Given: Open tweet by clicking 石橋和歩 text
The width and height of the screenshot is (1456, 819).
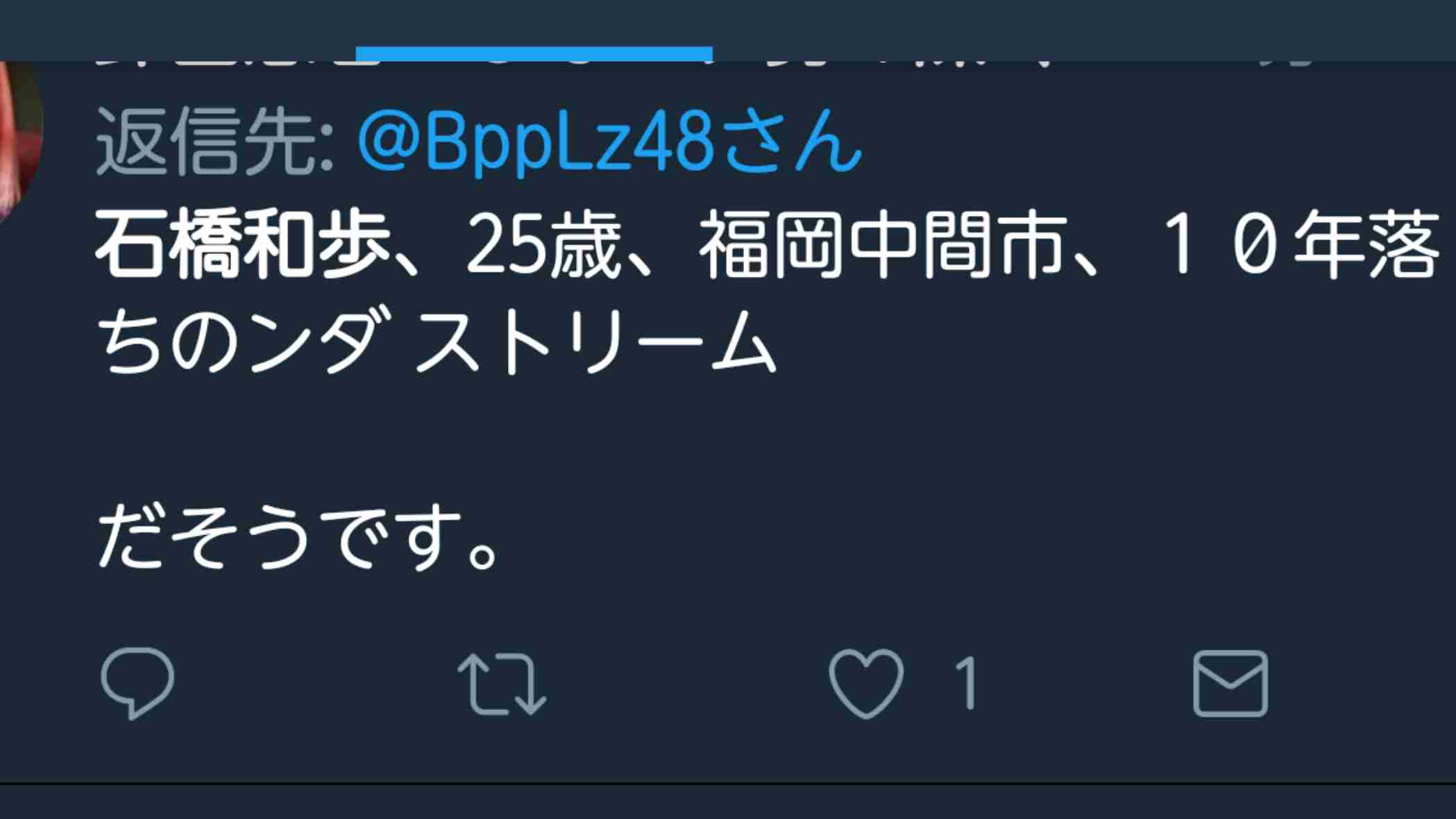Looking at the screenshot, I should [243, 244].
